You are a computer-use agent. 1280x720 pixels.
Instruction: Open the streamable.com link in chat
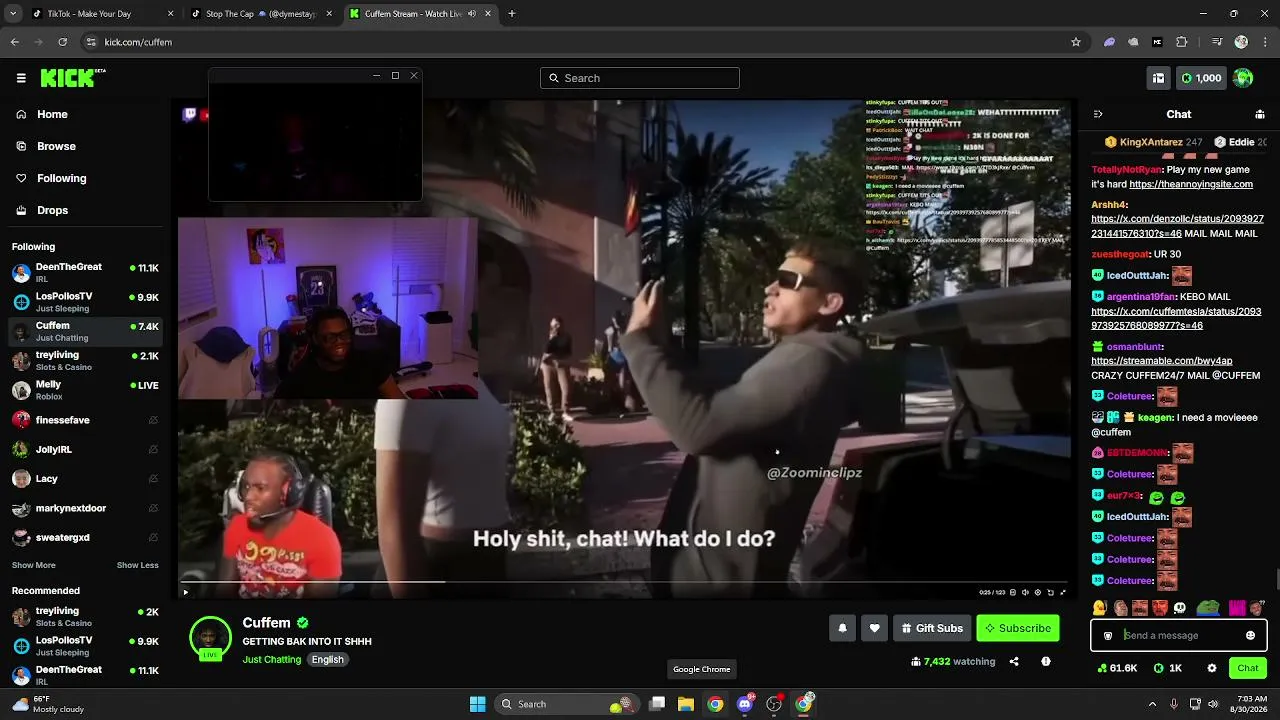pos(1161,361)
